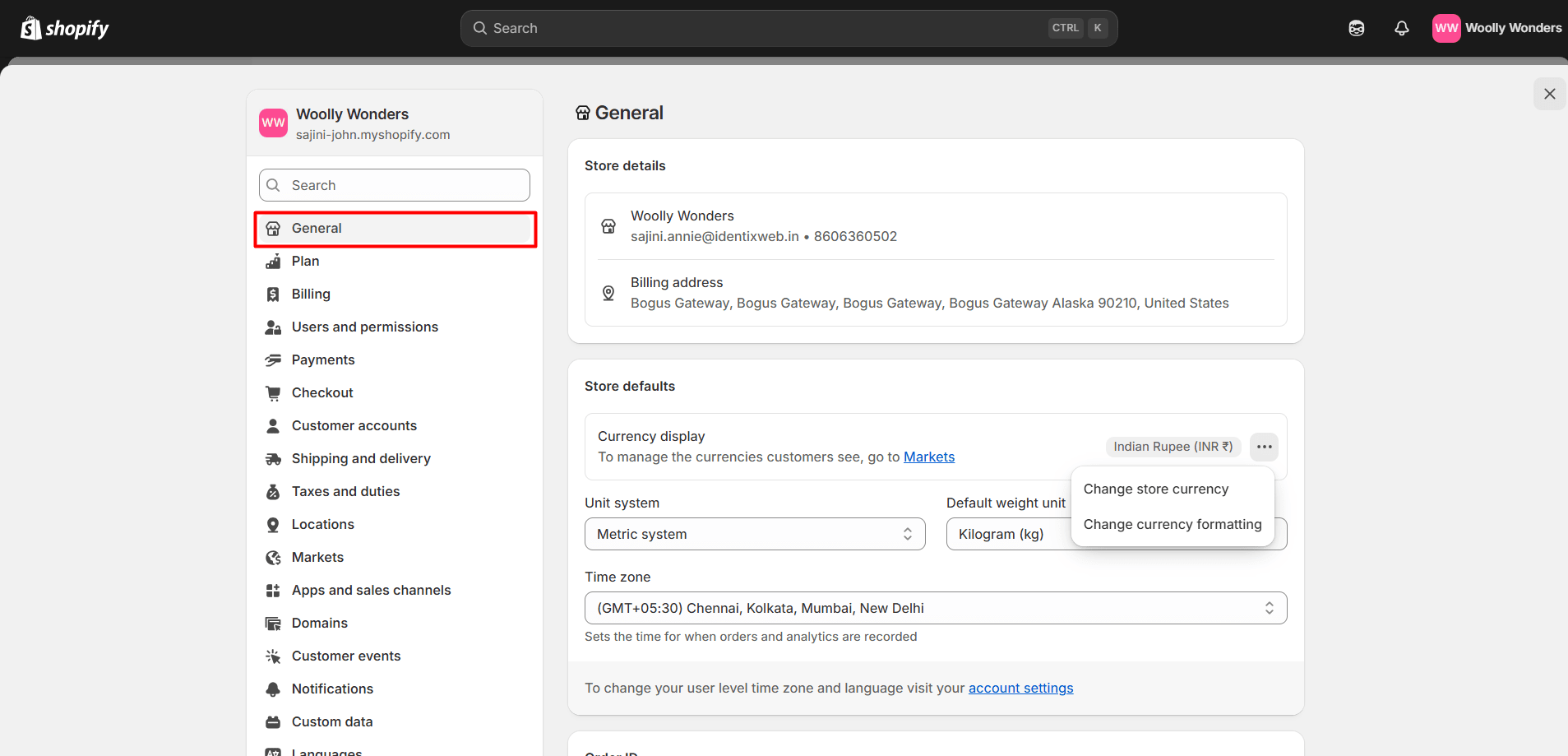Select Change currency formatting
This screenshot has width=1568, height=756.
click(x=1173, y=525)
